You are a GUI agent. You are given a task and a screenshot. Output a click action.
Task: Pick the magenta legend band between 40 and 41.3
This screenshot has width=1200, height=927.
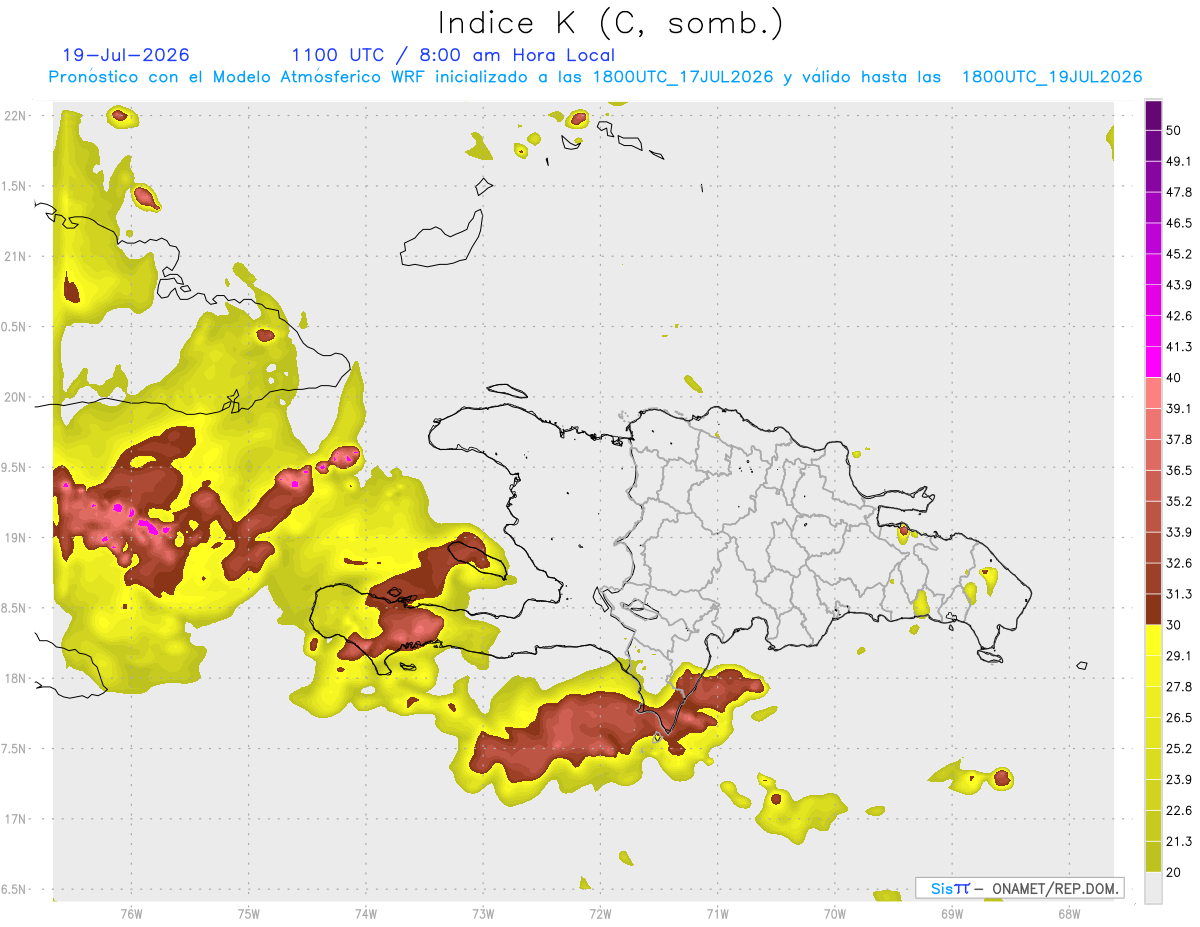point(1154,362)
